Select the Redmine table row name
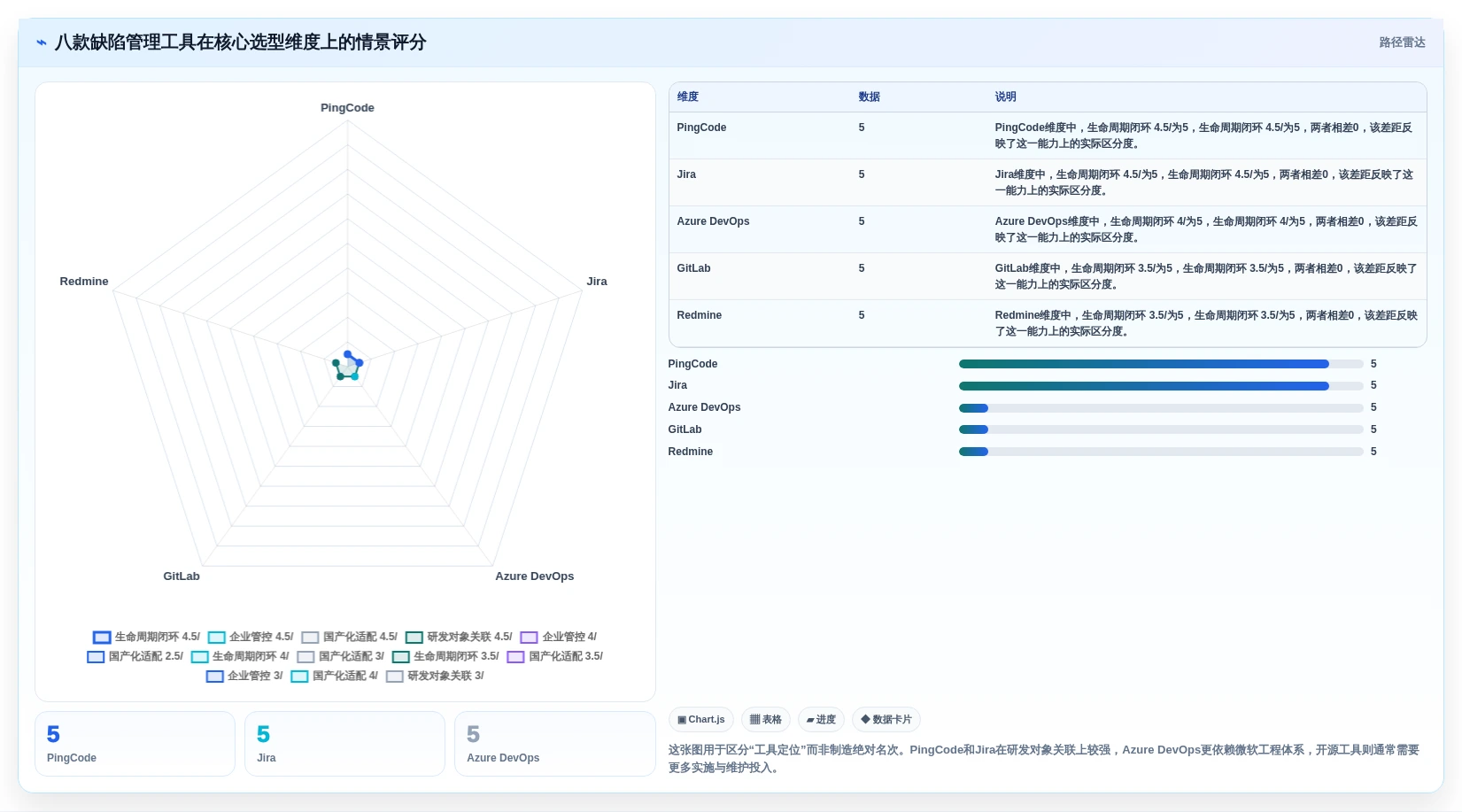The image size is (1462, 812). (x=699, y=315)
